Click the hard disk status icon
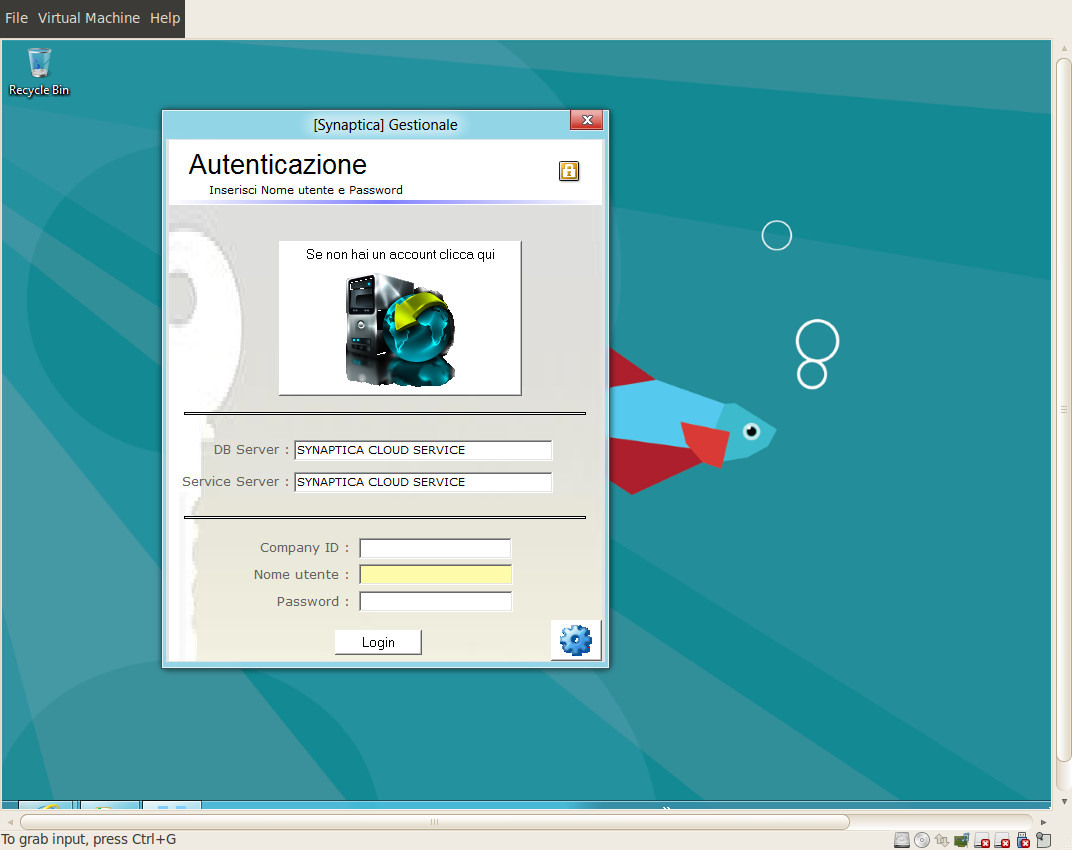1072x850 pixels. [x=902, y=840]
